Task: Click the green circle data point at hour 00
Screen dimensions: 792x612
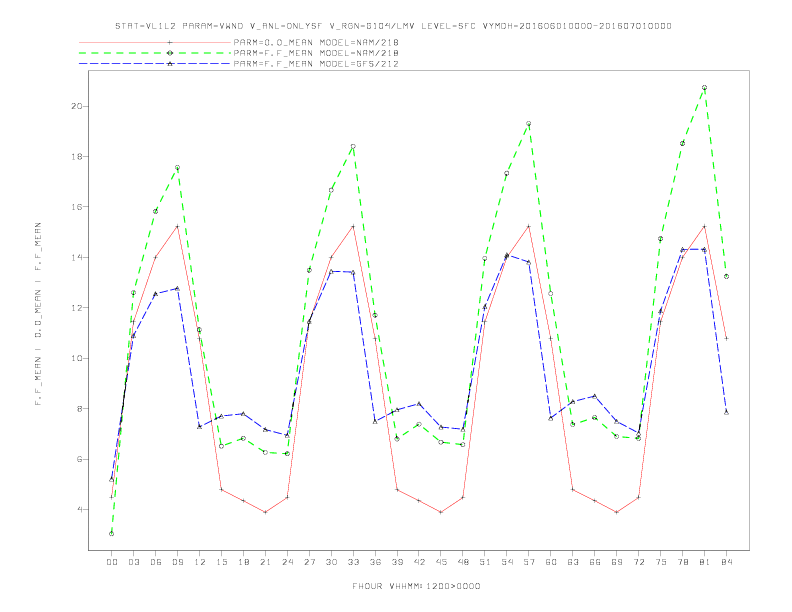Action: (x=112, y=534)
